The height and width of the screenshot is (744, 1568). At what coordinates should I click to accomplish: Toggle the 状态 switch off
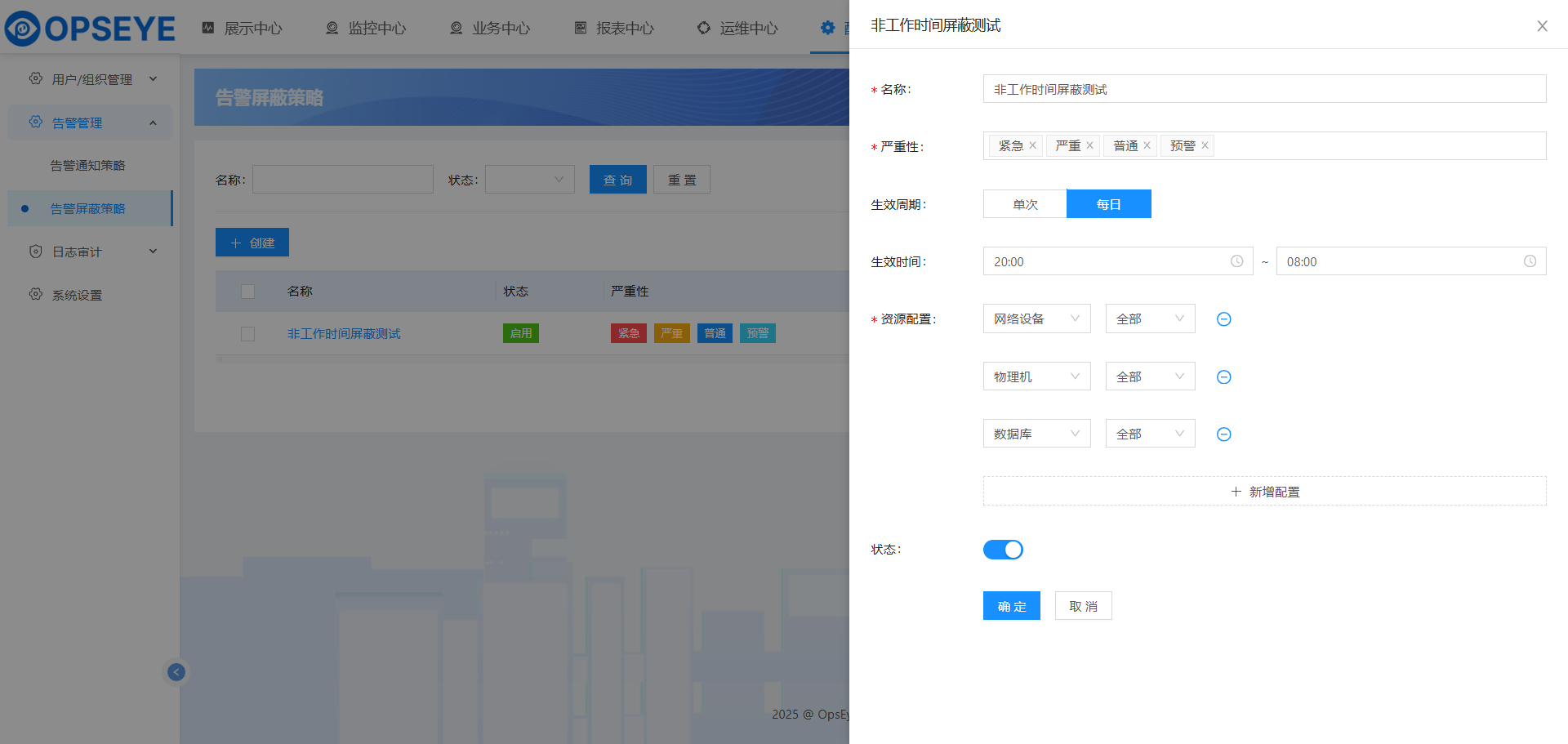(1003, 550)
